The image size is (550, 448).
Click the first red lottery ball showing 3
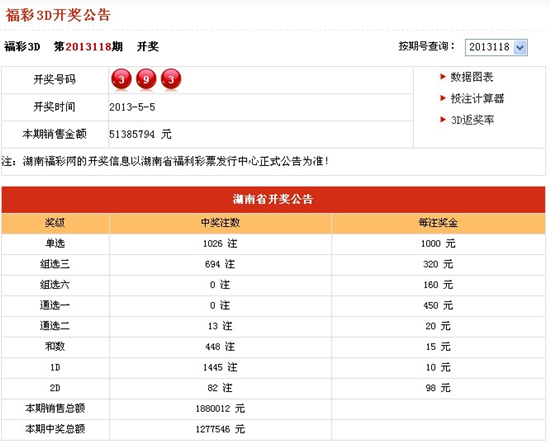[x=121, y=79]
